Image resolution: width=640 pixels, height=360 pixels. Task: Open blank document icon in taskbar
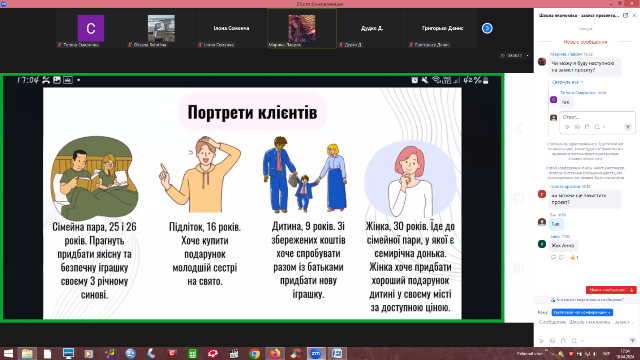click(47, 353)
